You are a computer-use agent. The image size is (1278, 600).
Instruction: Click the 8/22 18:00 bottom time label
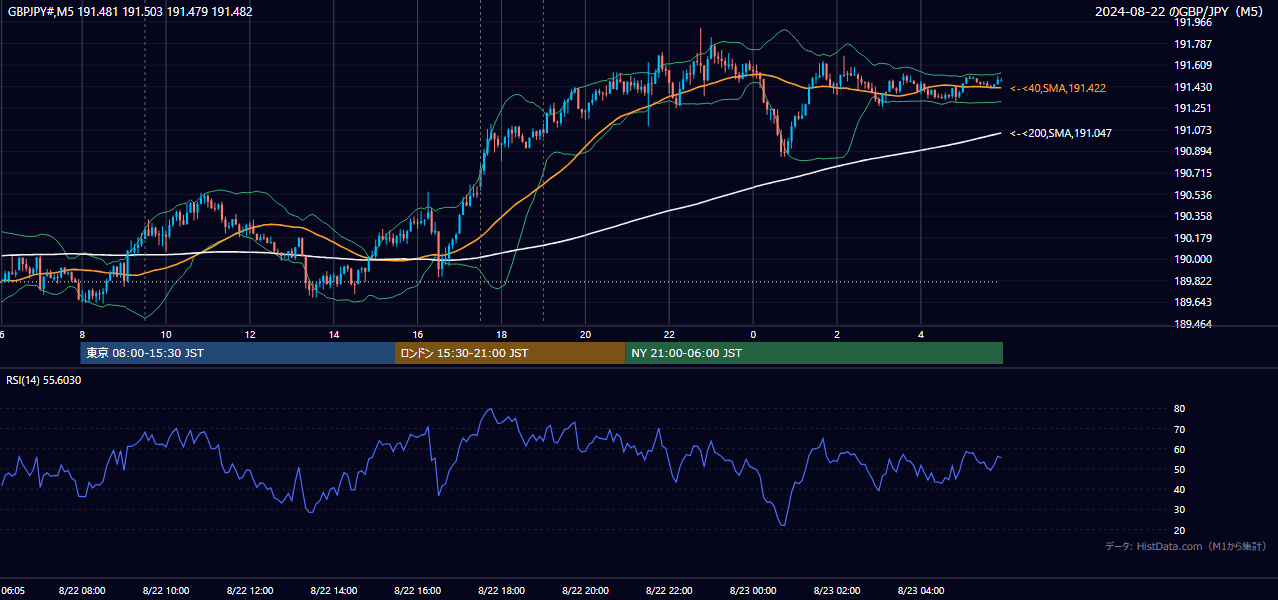502,590
